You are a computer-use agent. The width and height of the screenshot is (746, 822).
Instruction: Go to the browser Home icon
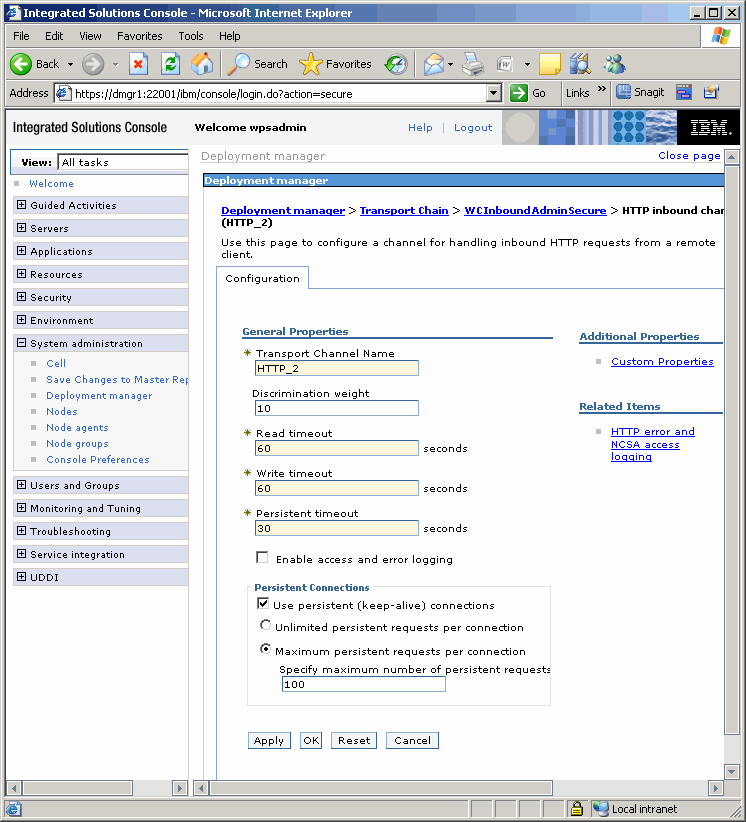coord(202,64)
